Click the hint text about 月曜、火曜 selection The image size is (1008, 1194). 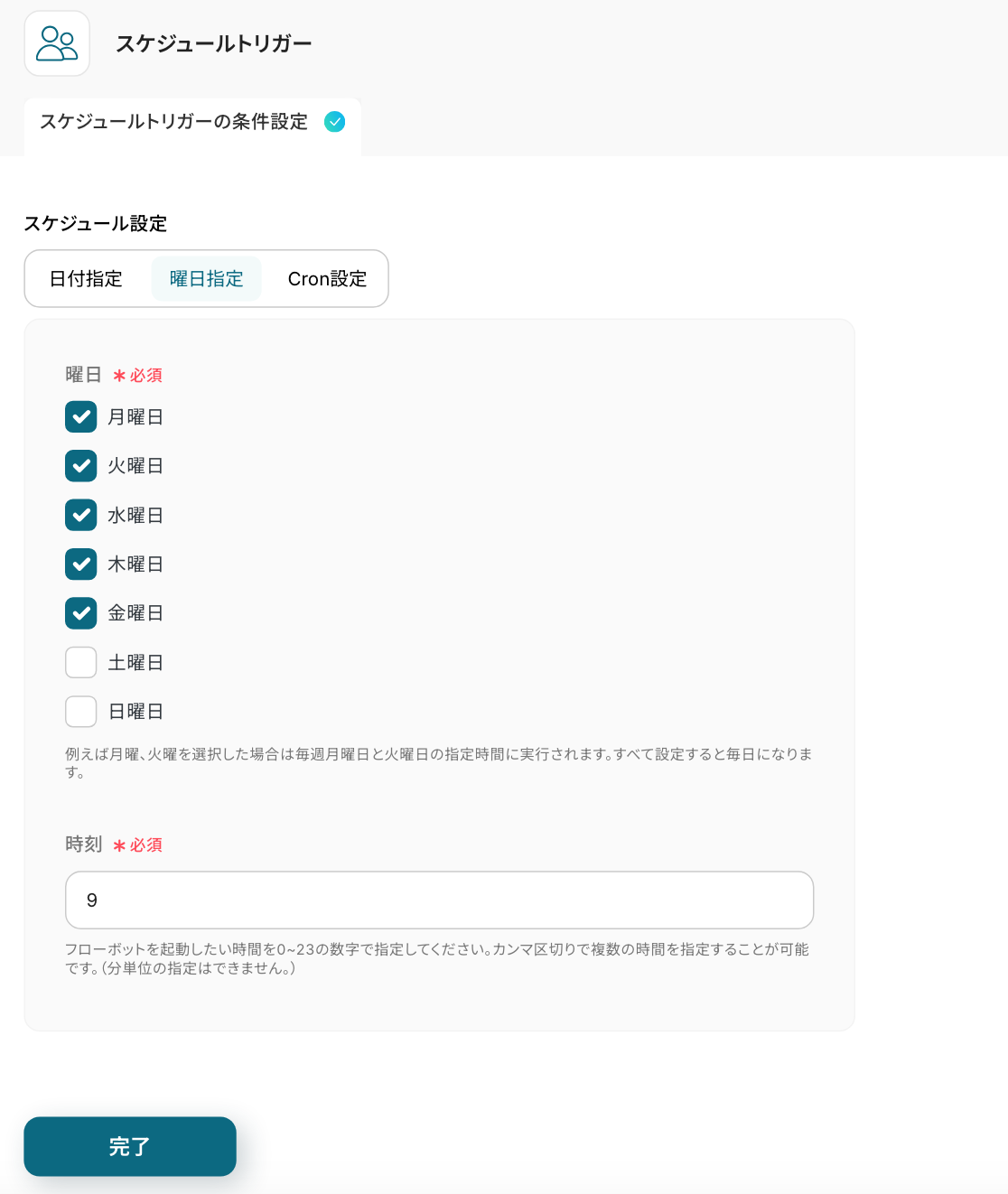click(439, 763)
